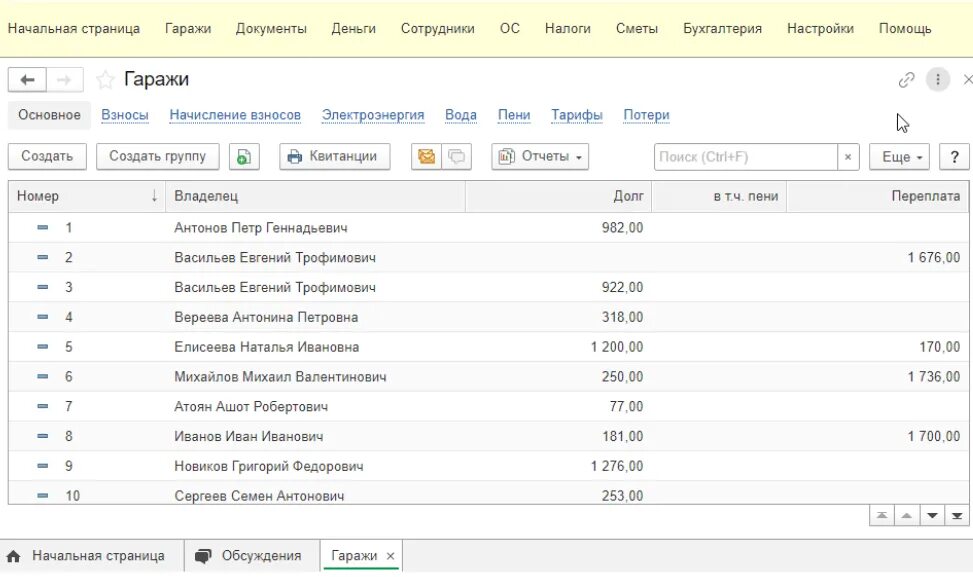The width and height of the screenshot is (973, 577).
Task: Close the Гаражи tab at the bottom
Action: tap(390, 556)
